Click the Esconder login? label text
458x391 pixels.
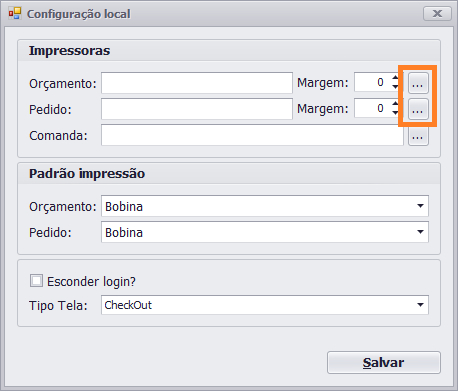coord(91,282)
